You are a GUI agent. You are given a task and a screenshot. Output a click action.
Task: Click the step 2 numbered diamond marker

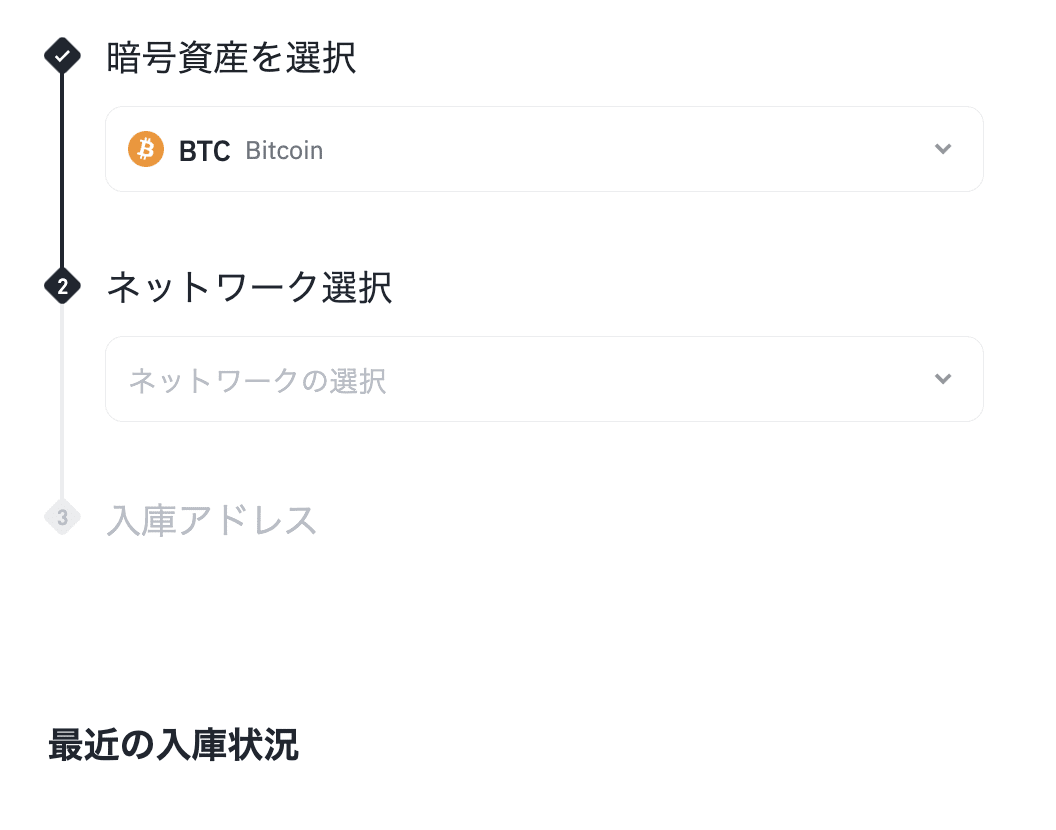pyautogui.click(x=62, y=287)
